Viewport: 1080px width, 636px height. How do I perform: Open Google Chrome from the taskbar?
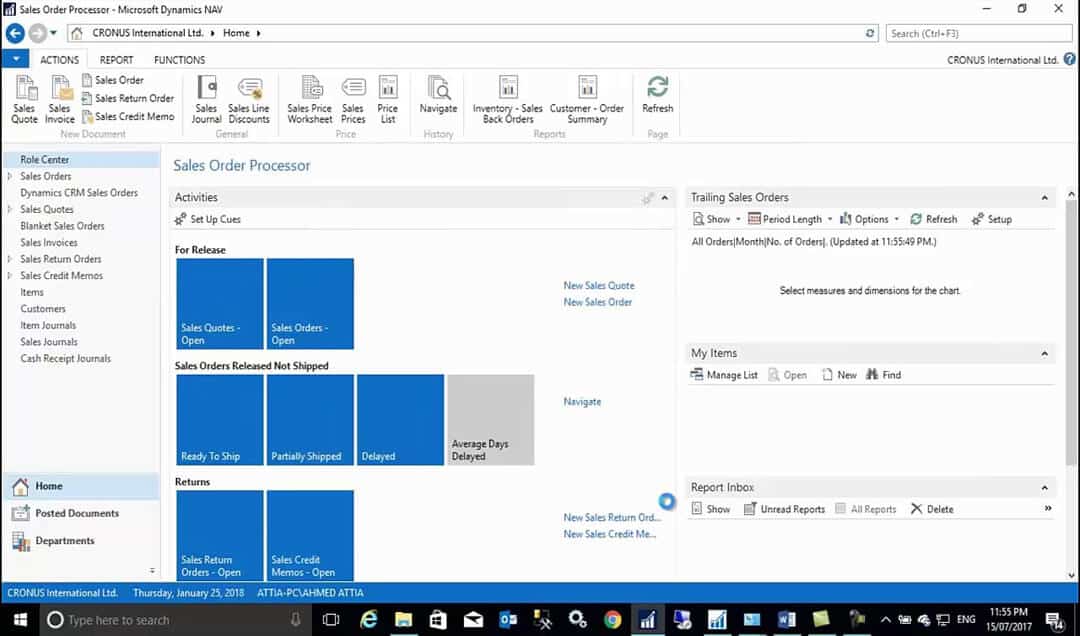point(612,620)
